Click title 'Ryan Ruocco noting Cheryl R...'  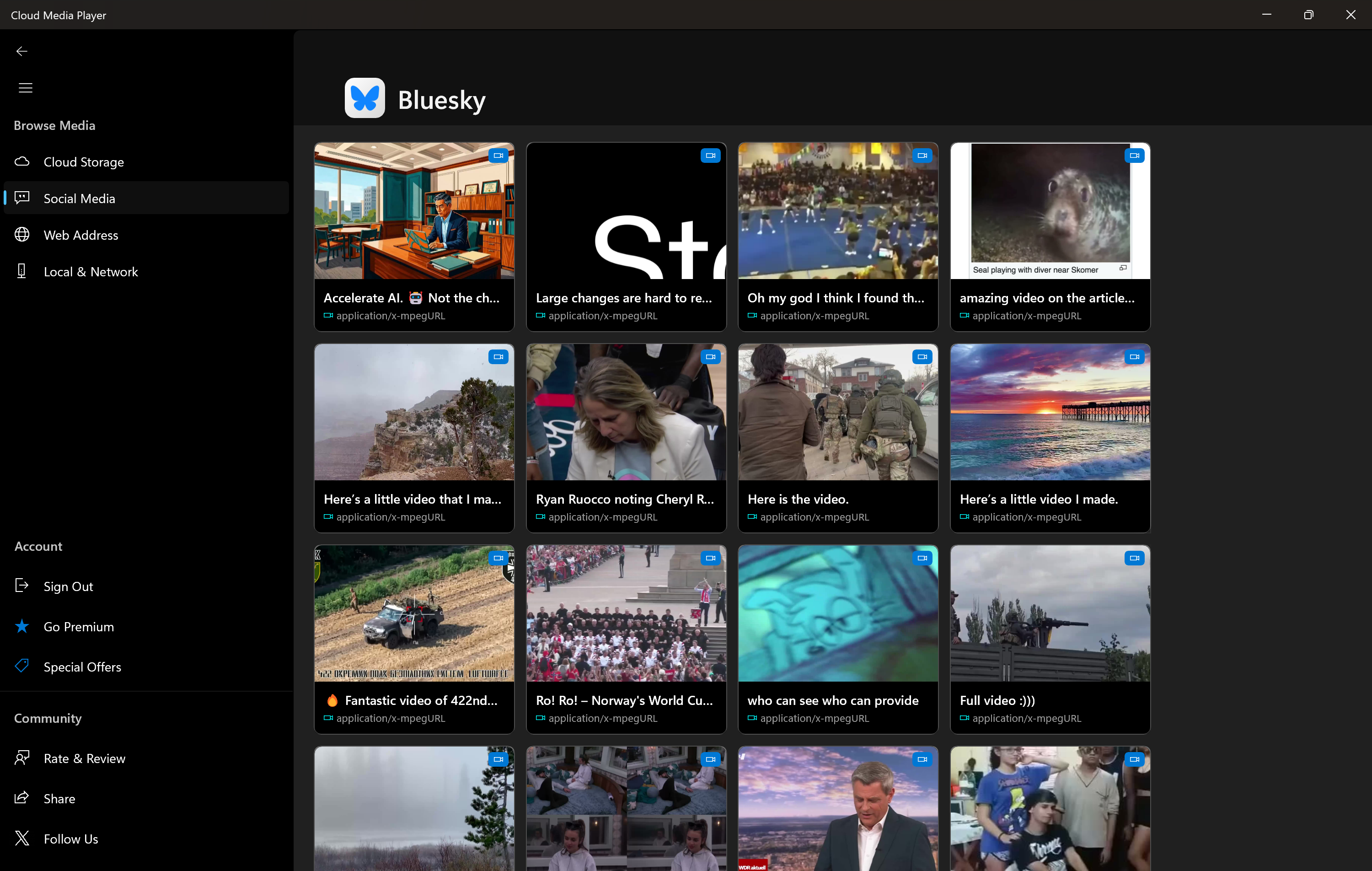(625, 499)
